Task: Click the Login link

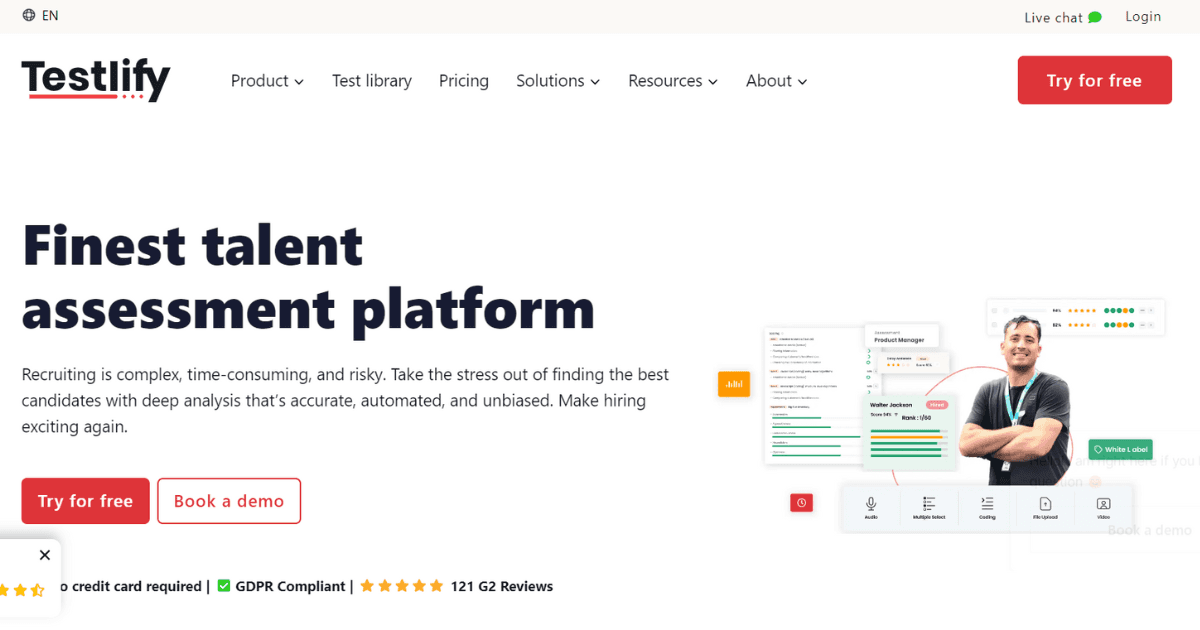Action: tap(1143, 16)
